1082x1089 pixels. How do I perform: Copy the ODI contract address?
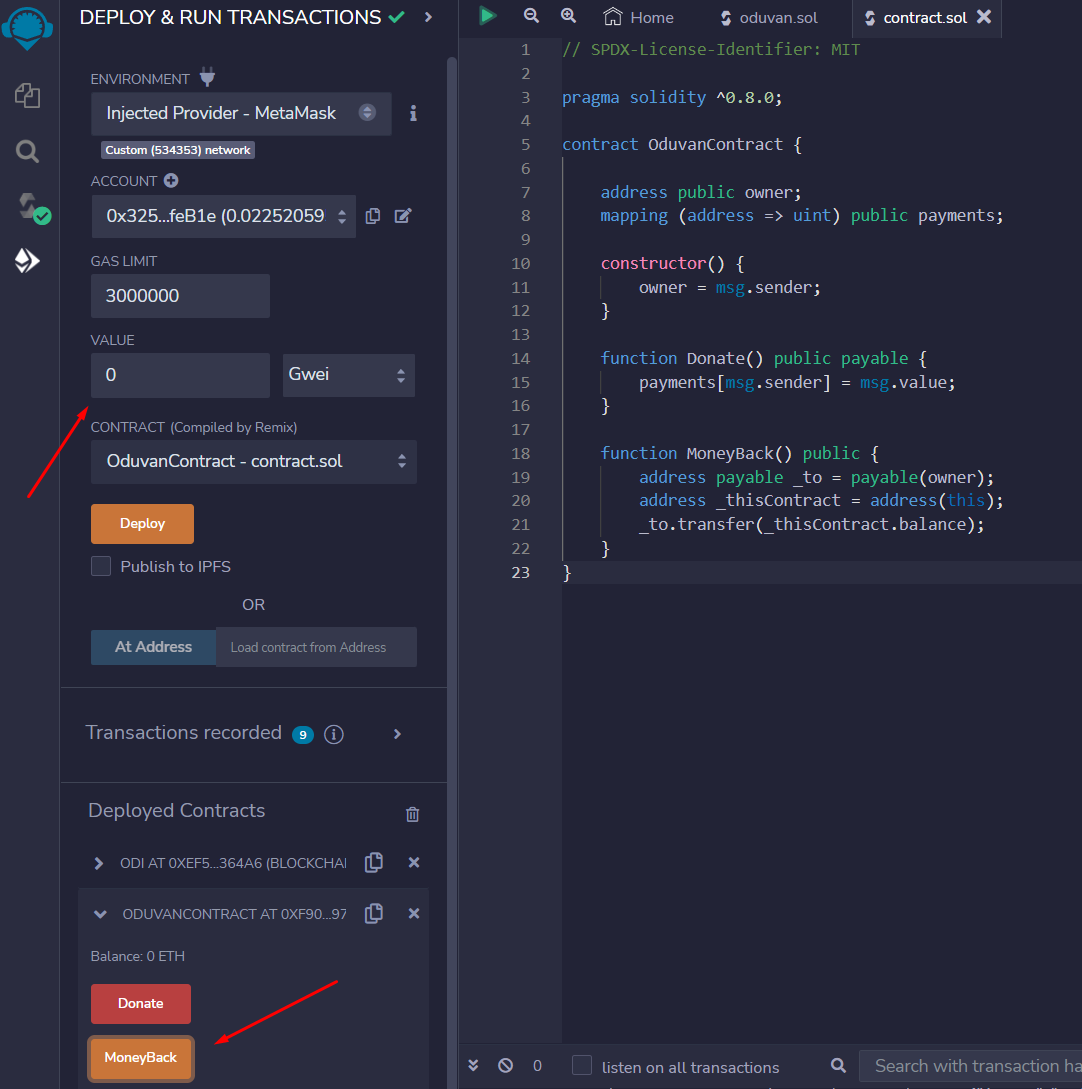click(374, 863)
